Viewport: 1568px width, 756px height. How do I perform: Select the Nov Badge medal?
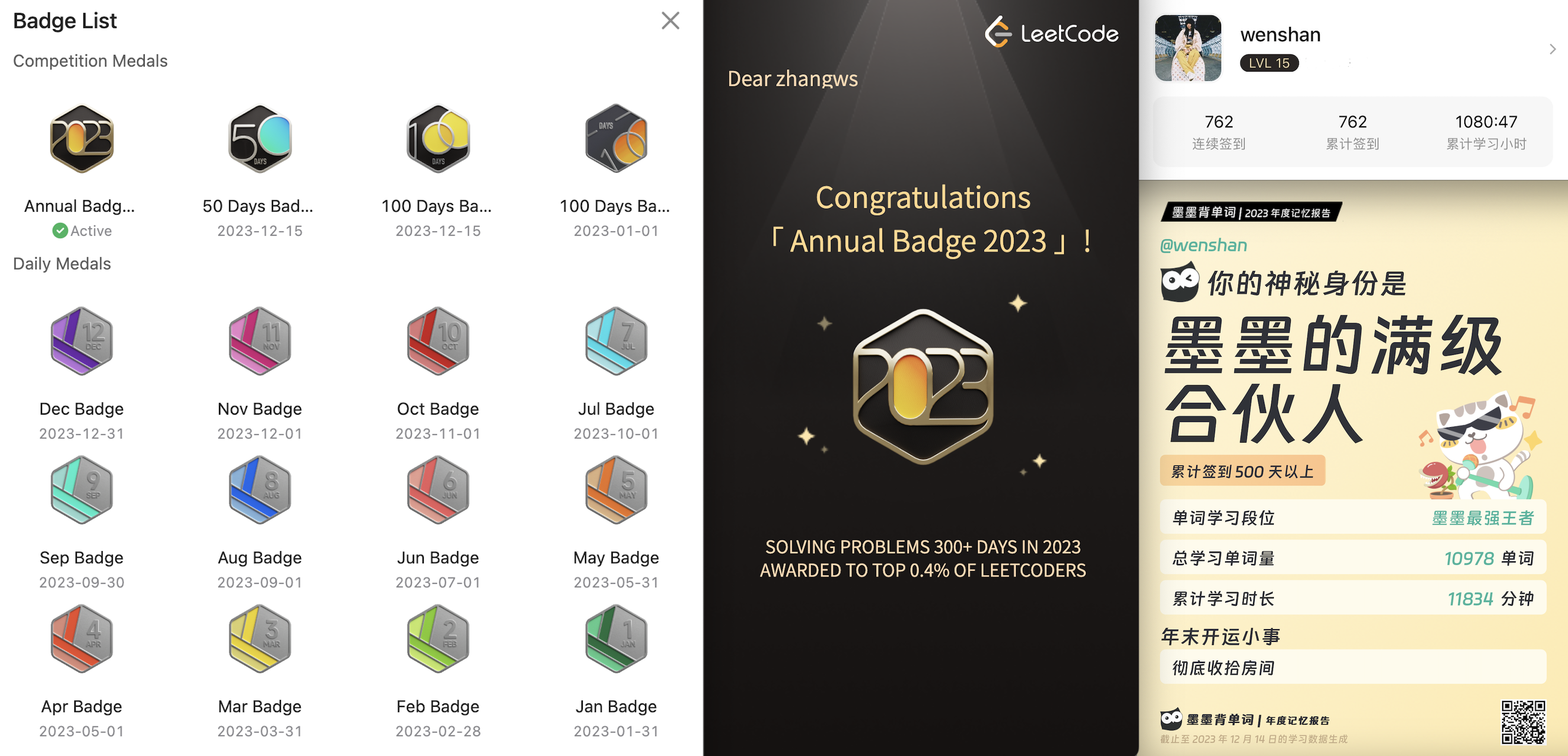(260, 341)
